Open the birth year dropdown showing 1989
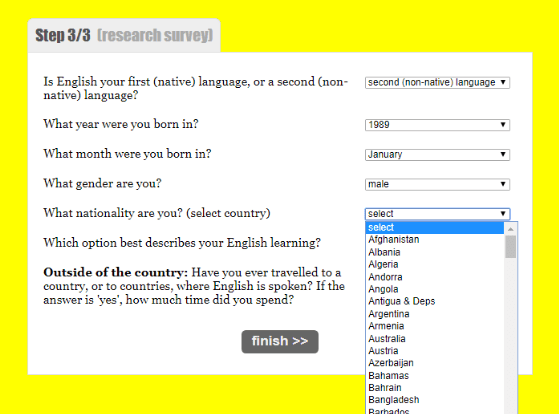The height and width of the screenshot is (414, 559). point(437,125)
